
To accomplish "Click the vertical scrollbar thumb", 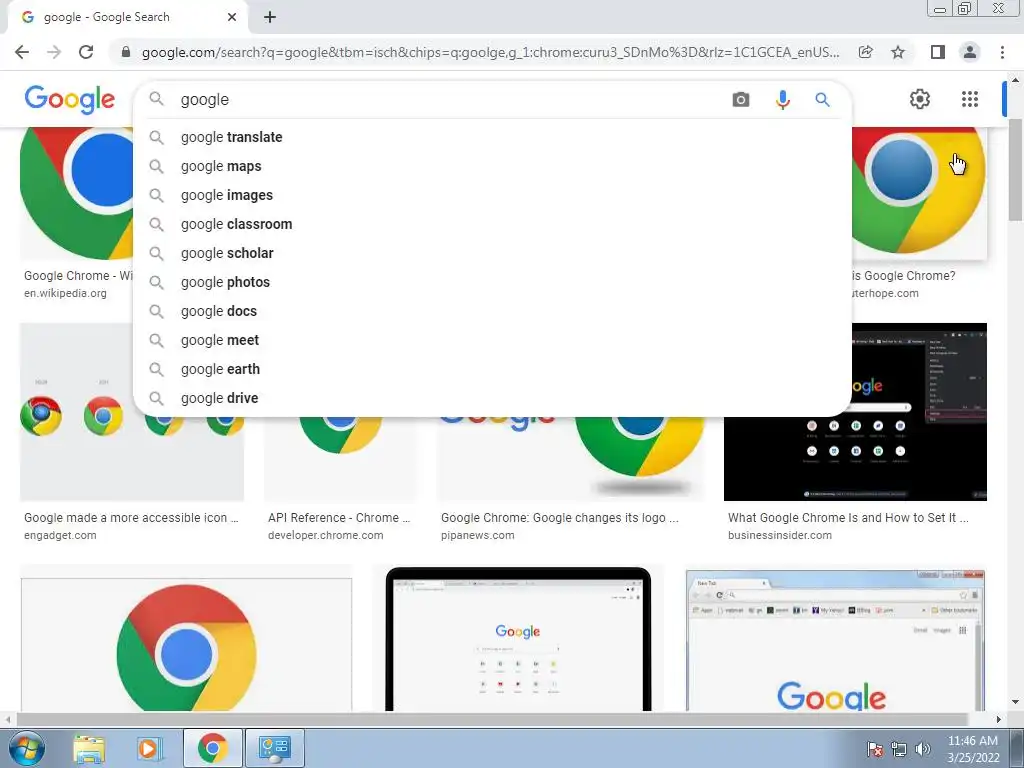I will coord(1016,171).
